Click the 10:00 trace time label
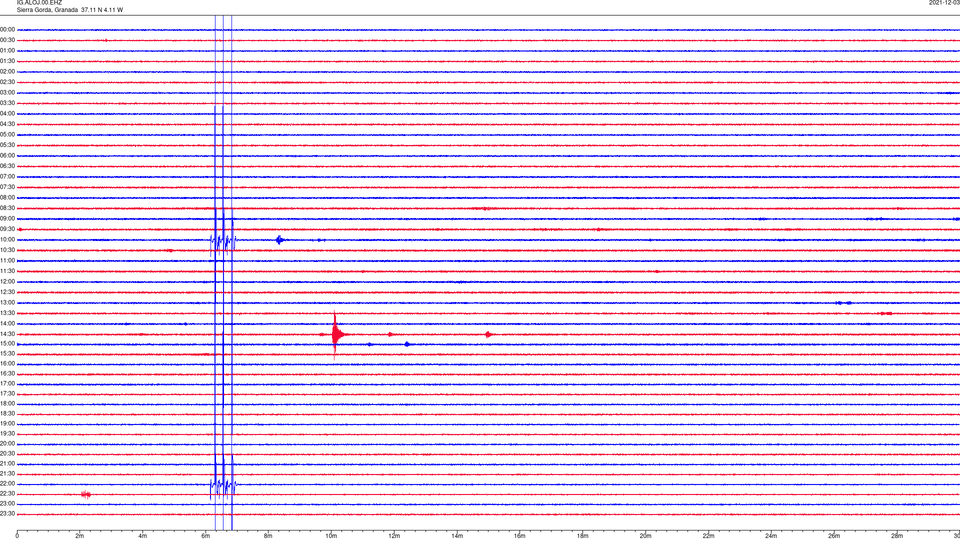Image resolution: width=960 pixels, height=540 pixels. point(7,240)
